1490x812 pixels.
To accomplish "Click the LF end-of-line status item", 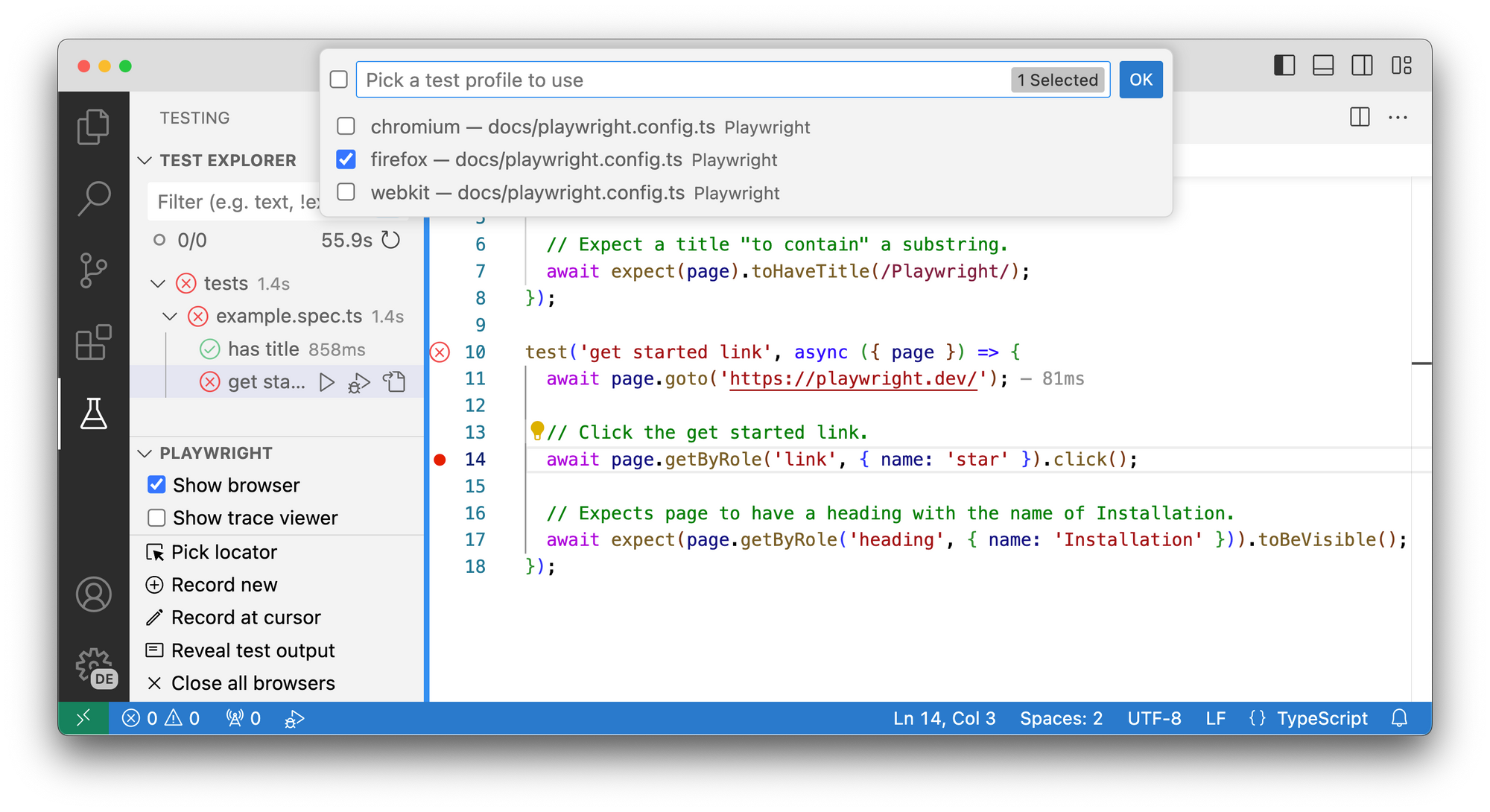I will [x=1216, y=718].
